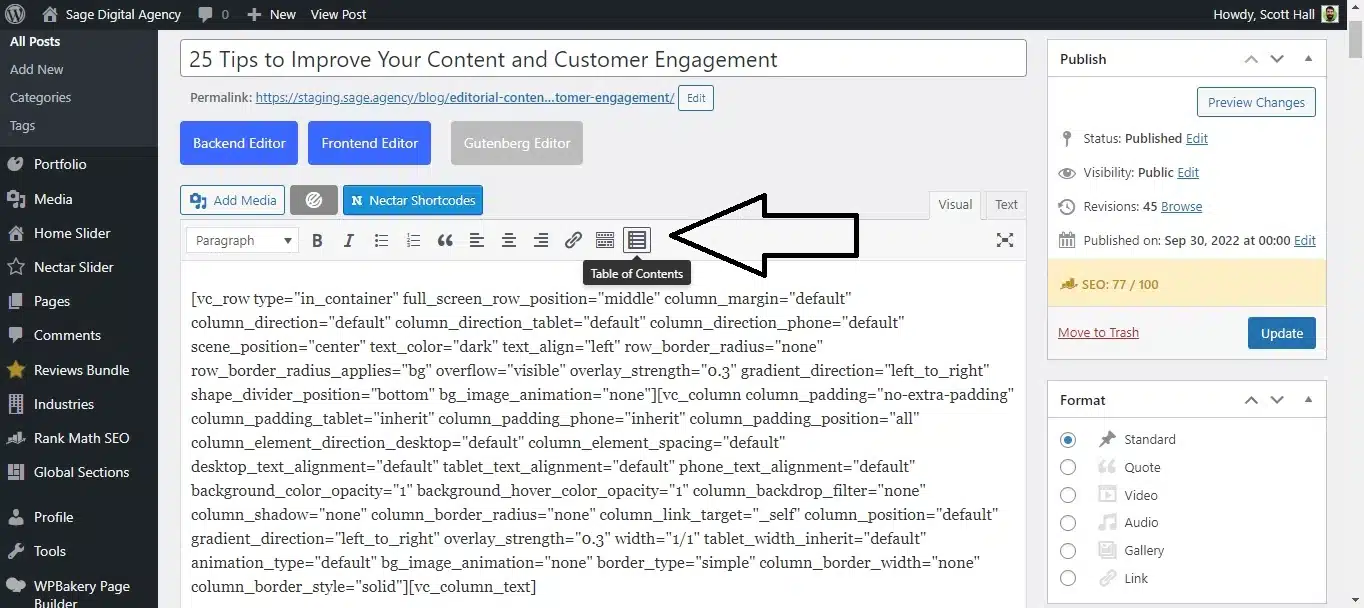Browse the 45 revisions

1181,206
